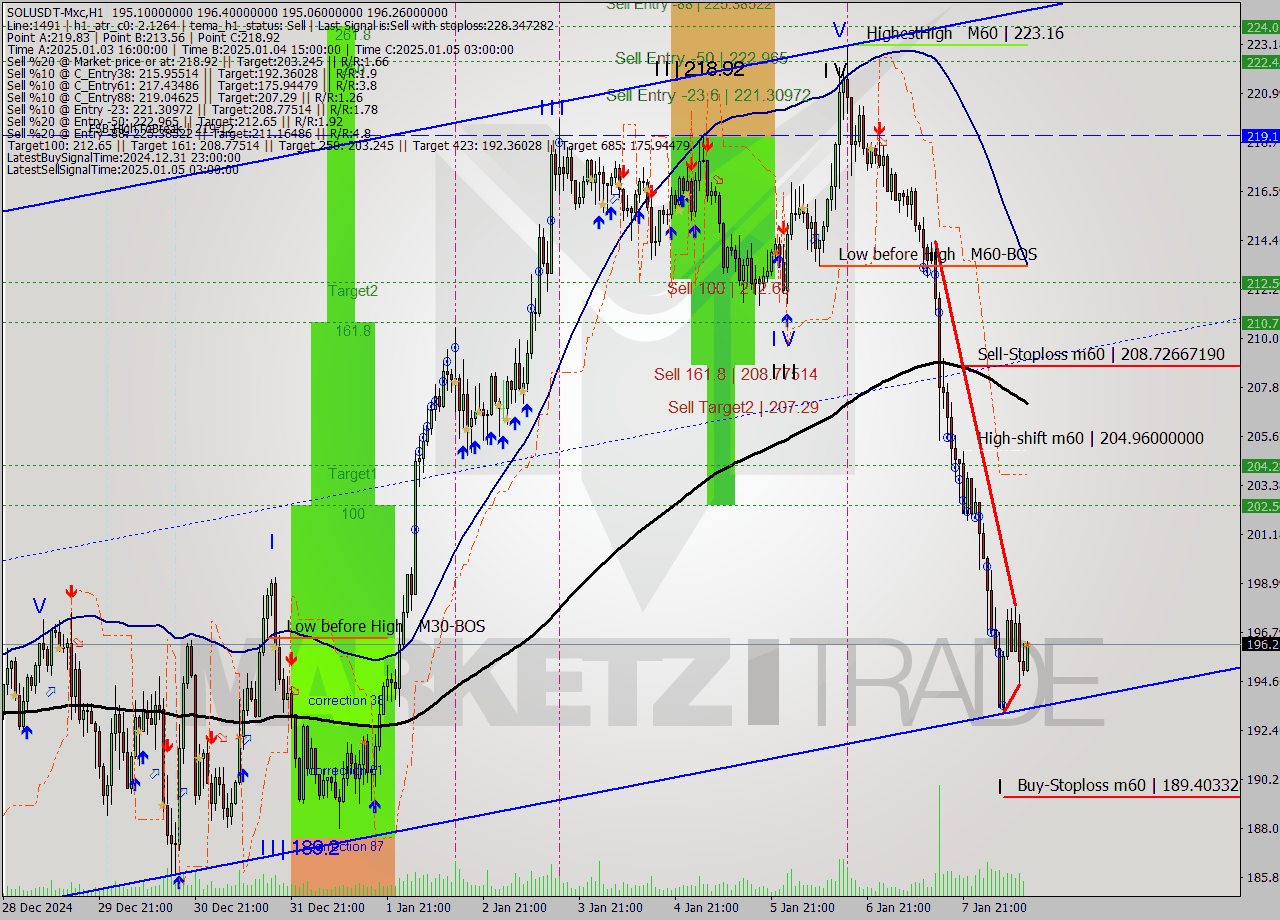The image size is (1280, 920).
Task: Click the current price tag 196.2
Action: click(x=1260, y=645)
